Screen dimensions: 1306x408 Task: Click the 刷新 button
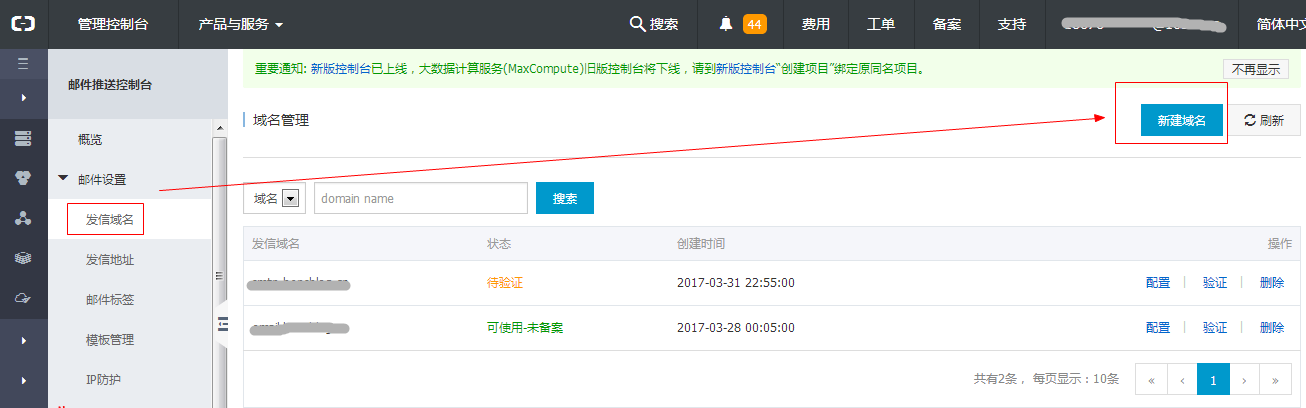(1264, 120)
